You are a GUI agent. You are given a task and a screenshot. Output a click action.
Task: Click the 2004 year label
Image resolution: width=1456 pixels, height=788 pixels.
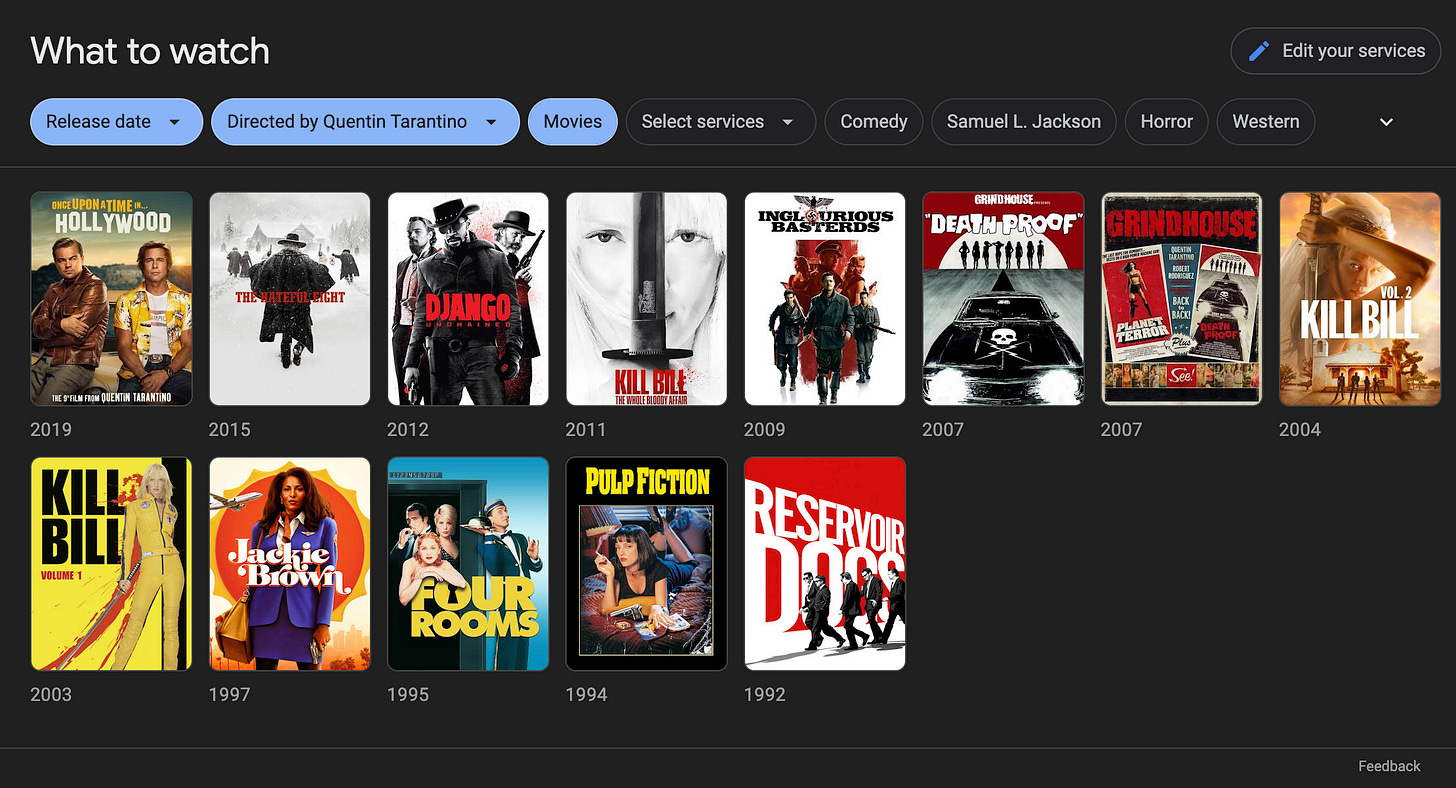[1300, 429]
